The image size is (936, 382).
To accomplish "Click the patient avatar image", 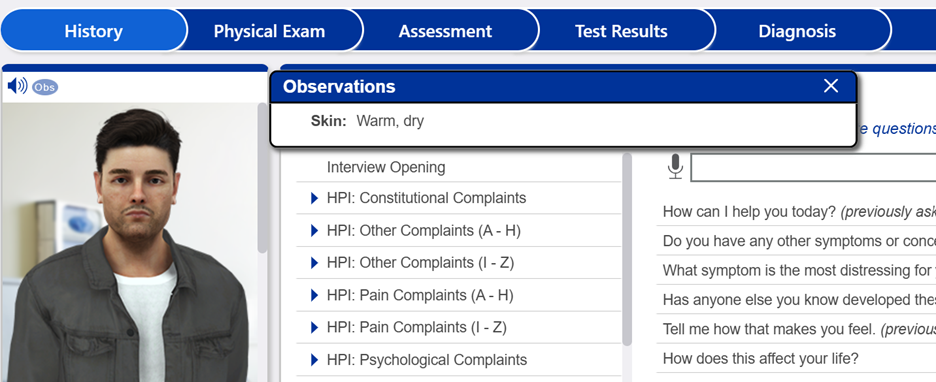I will click(x=130, y=242).
